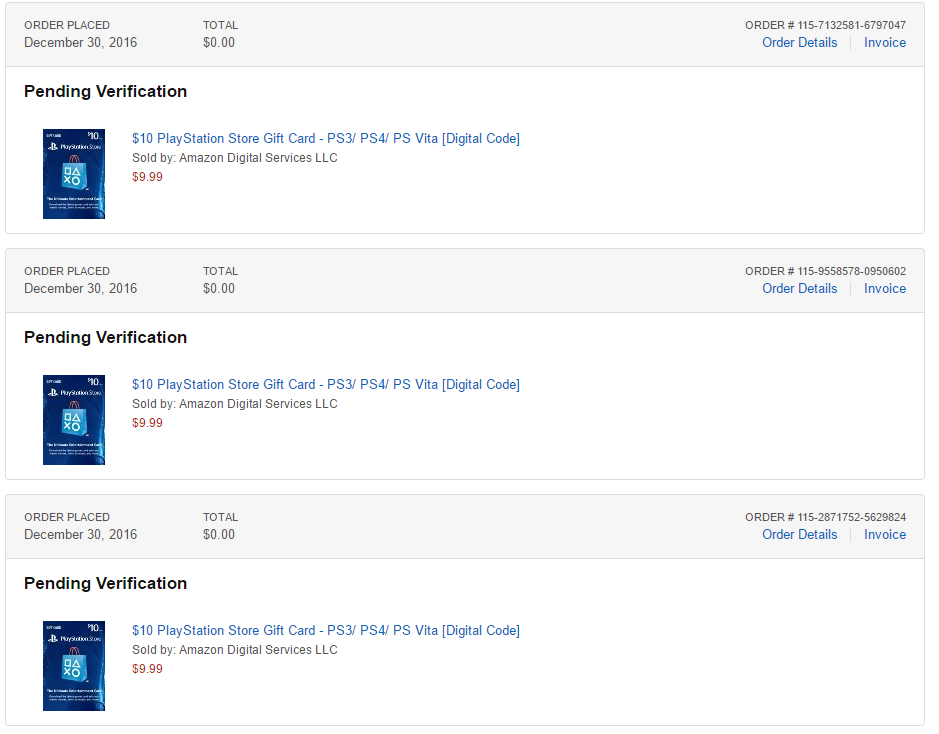Click order number 115-2871752-5629824 text
This screenshot has height=734, width=939.
[x=851, y=517]
